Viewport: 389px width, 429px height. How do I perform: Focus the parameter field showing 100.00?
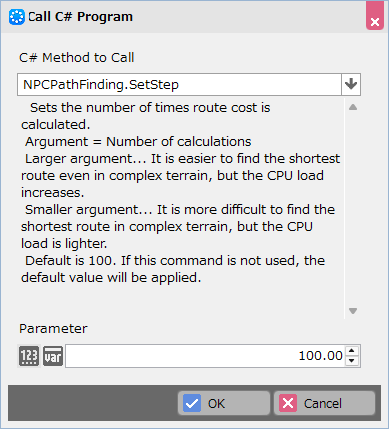pyautogui.click(x=205, y=356)
